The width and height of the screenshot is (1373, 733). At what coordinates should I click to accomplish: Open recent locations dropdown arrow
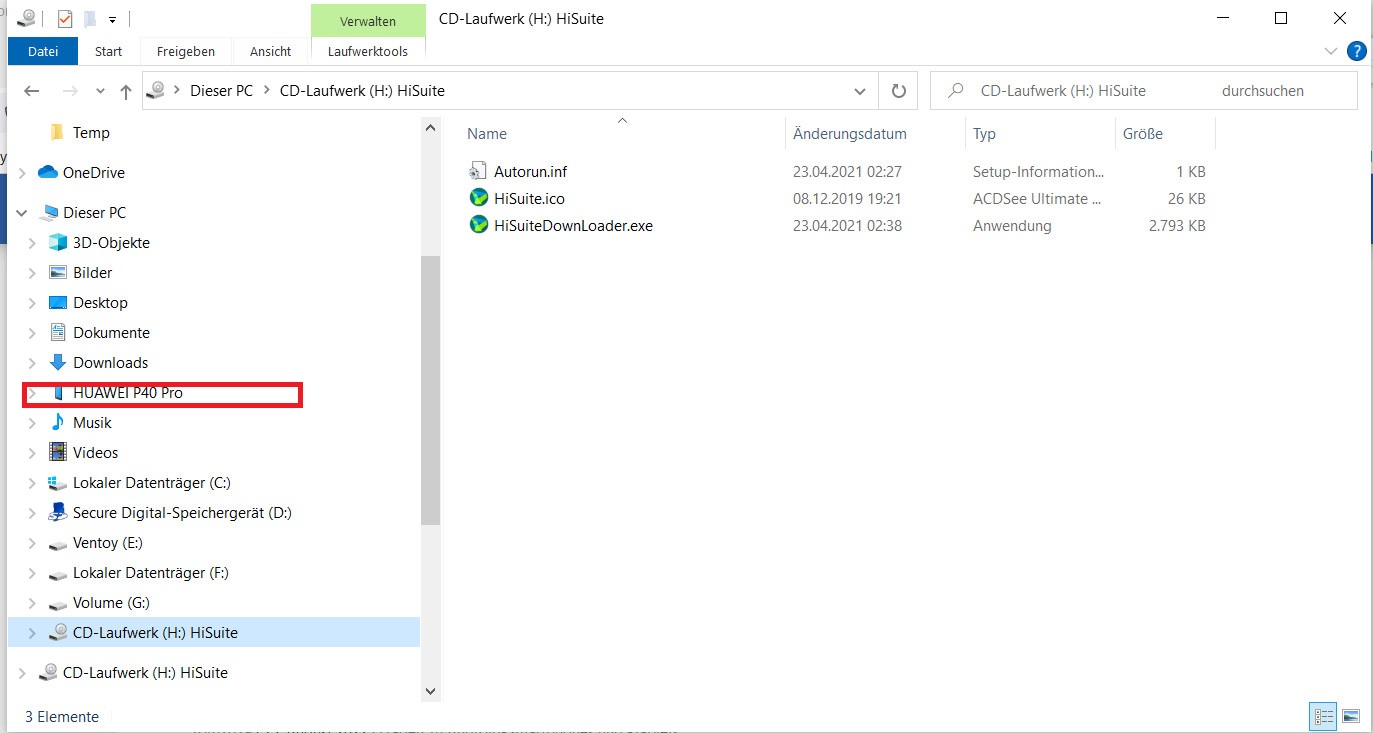tap(100, 91)
